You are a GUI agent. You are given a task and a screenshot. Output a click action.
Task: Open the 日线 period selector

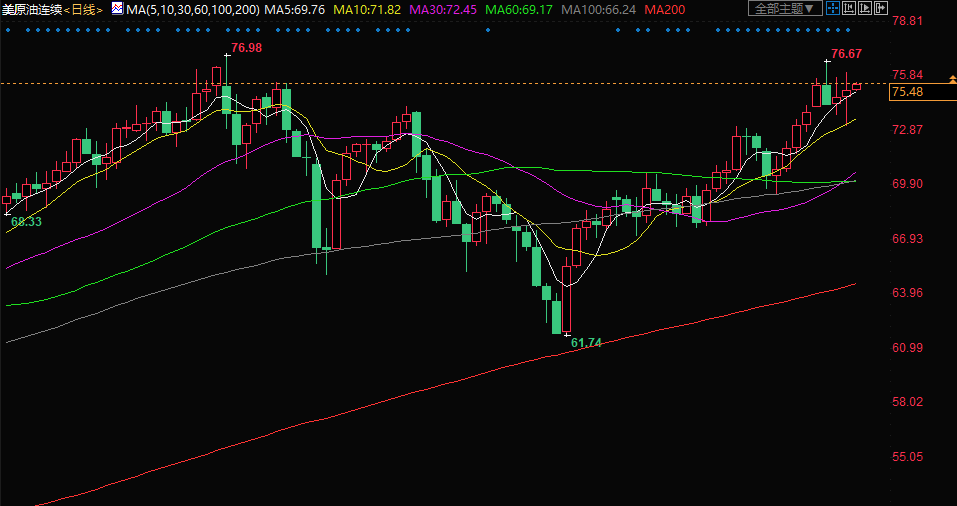click(x=83, y=9)
